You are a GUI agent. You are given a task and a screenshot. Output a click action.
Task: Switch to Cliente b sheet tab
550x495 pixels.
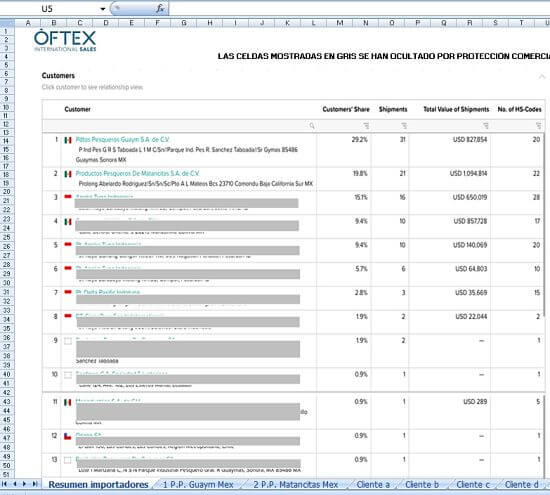[x=422, y=484]
